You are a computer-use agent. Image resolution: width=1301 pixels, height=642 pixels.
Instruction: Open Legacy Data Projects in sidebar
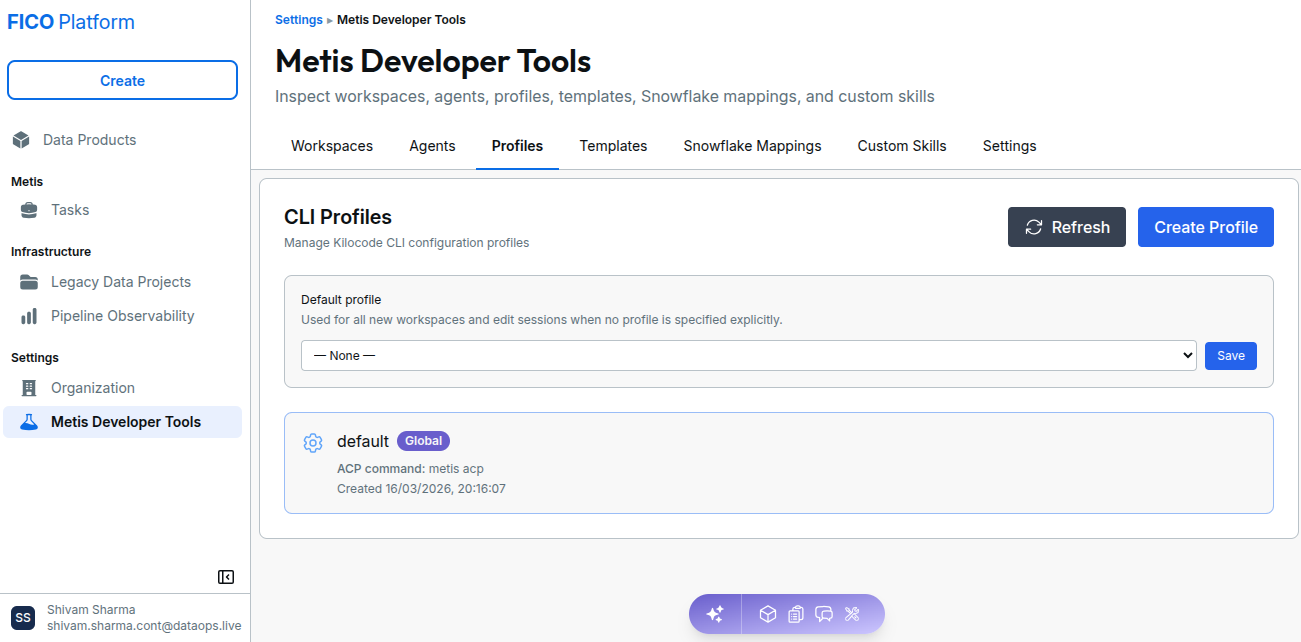[121, 282]
